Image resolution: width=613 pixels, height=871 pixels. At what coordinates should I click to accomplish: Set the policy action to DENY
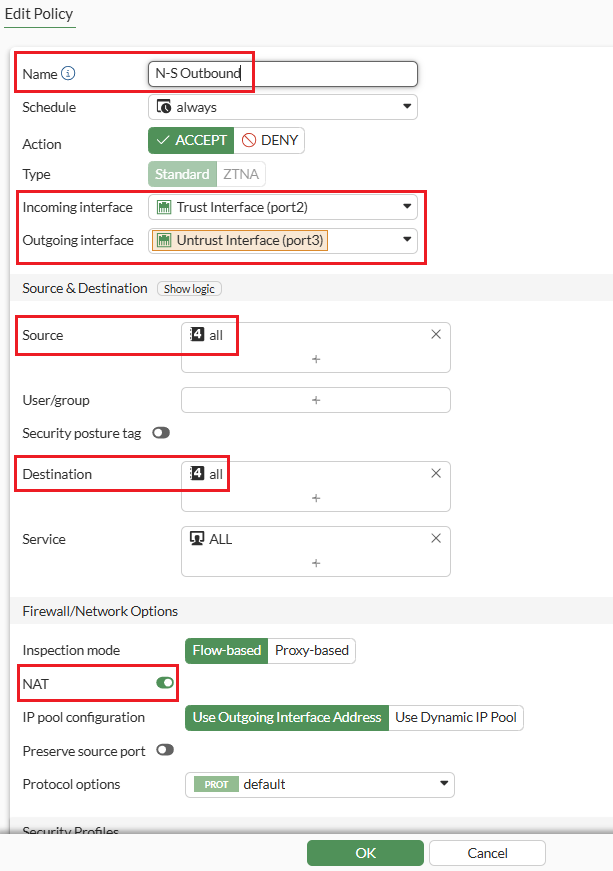click(x=270, y=141)
